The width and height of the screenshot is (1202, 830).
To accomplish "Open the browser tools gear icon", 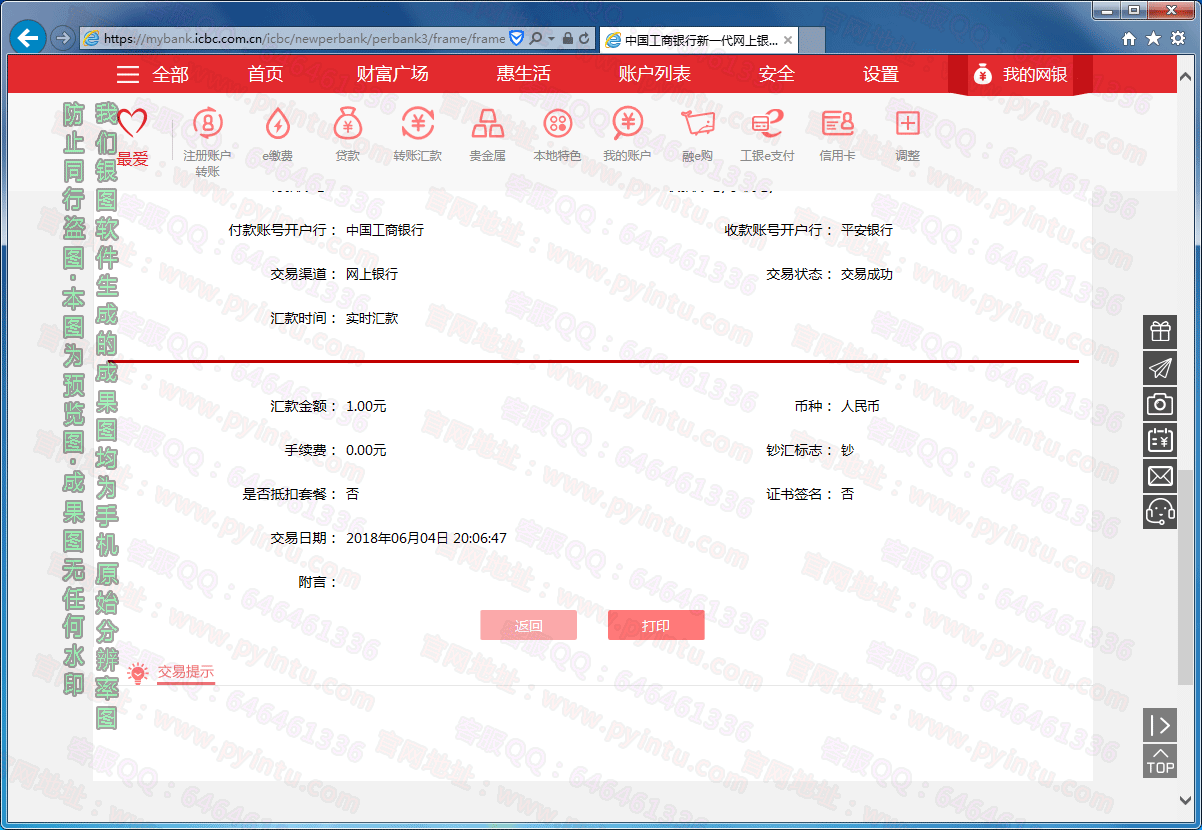I will point(1177,38).
